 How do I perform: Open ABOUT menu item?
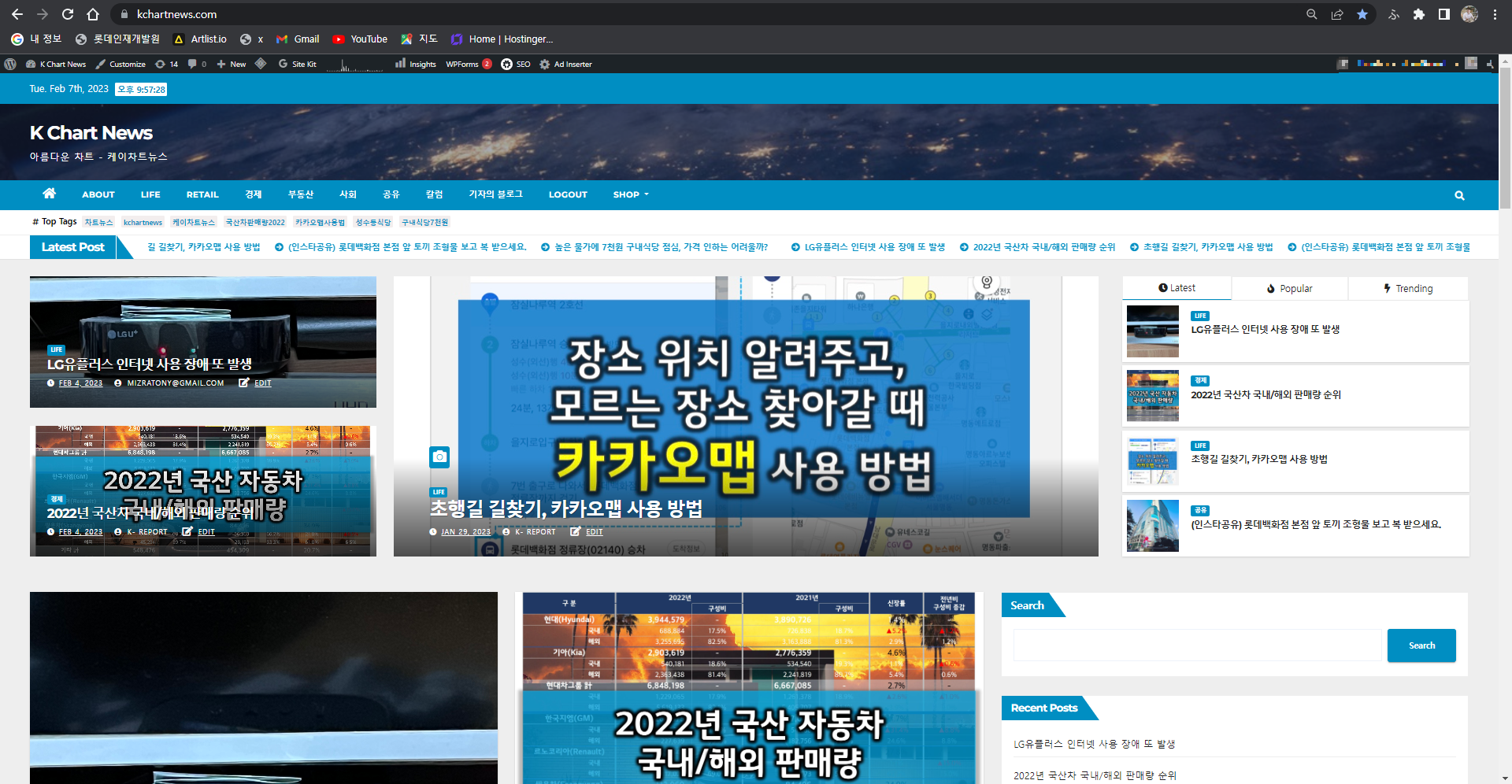(98, 194)
